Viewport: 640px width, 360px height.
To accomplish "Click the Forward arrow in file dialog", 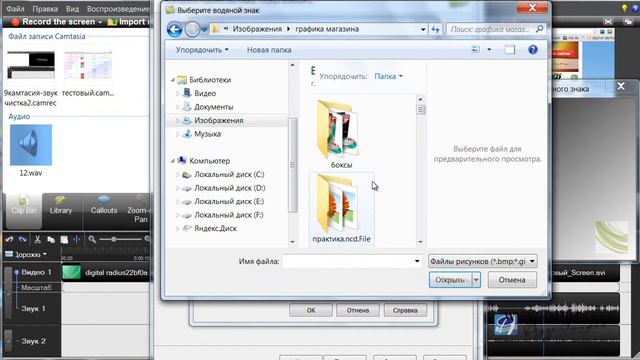I will 192,29.
